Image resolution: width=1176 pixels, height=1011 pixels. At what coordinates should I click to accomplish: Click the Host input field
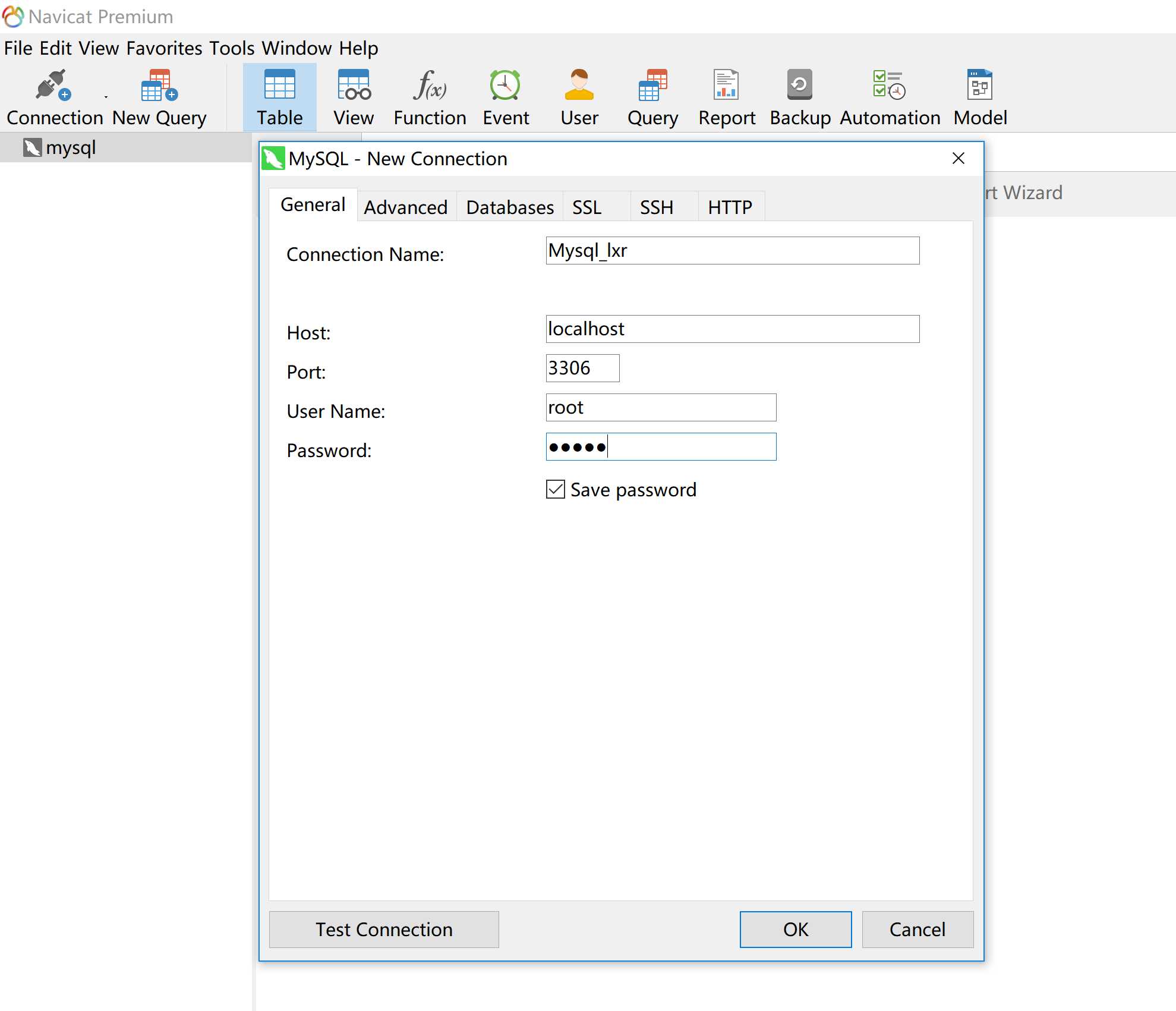(x=732, y=329)
